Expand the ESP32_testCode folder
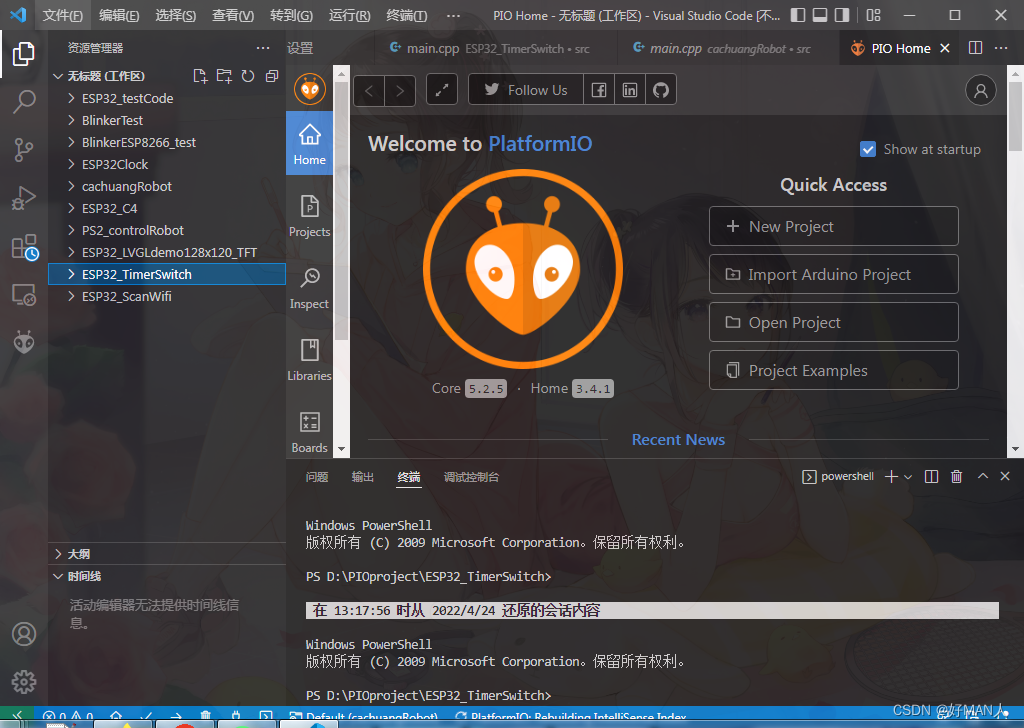This screenshot has width=1024, height=728. pos(167,99)
